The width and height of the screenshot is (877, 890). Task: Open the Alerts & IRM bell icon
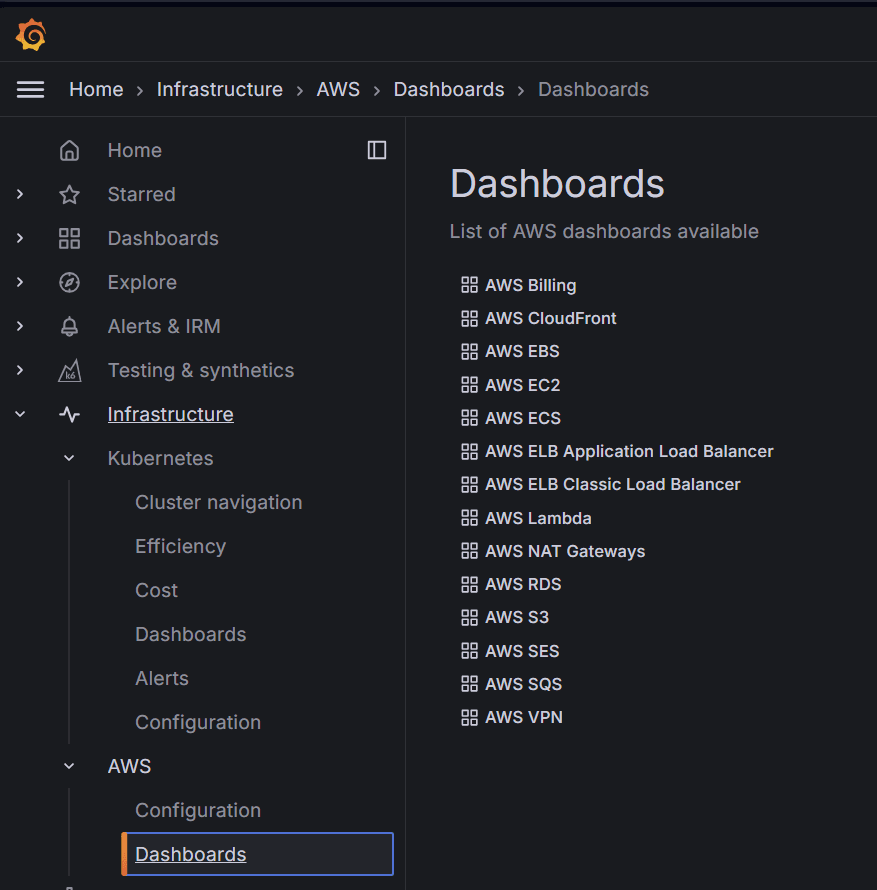click(69, 326)
